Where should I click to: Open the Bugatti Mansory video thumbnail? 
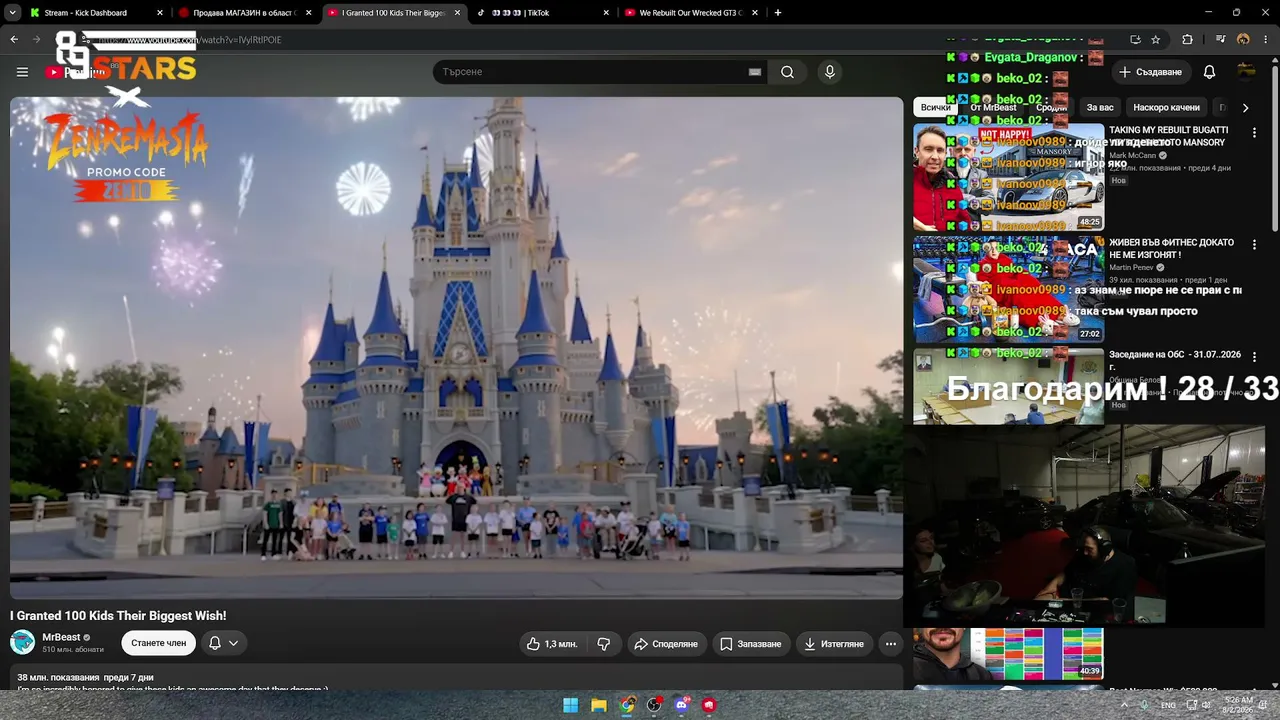point(1009,177)
